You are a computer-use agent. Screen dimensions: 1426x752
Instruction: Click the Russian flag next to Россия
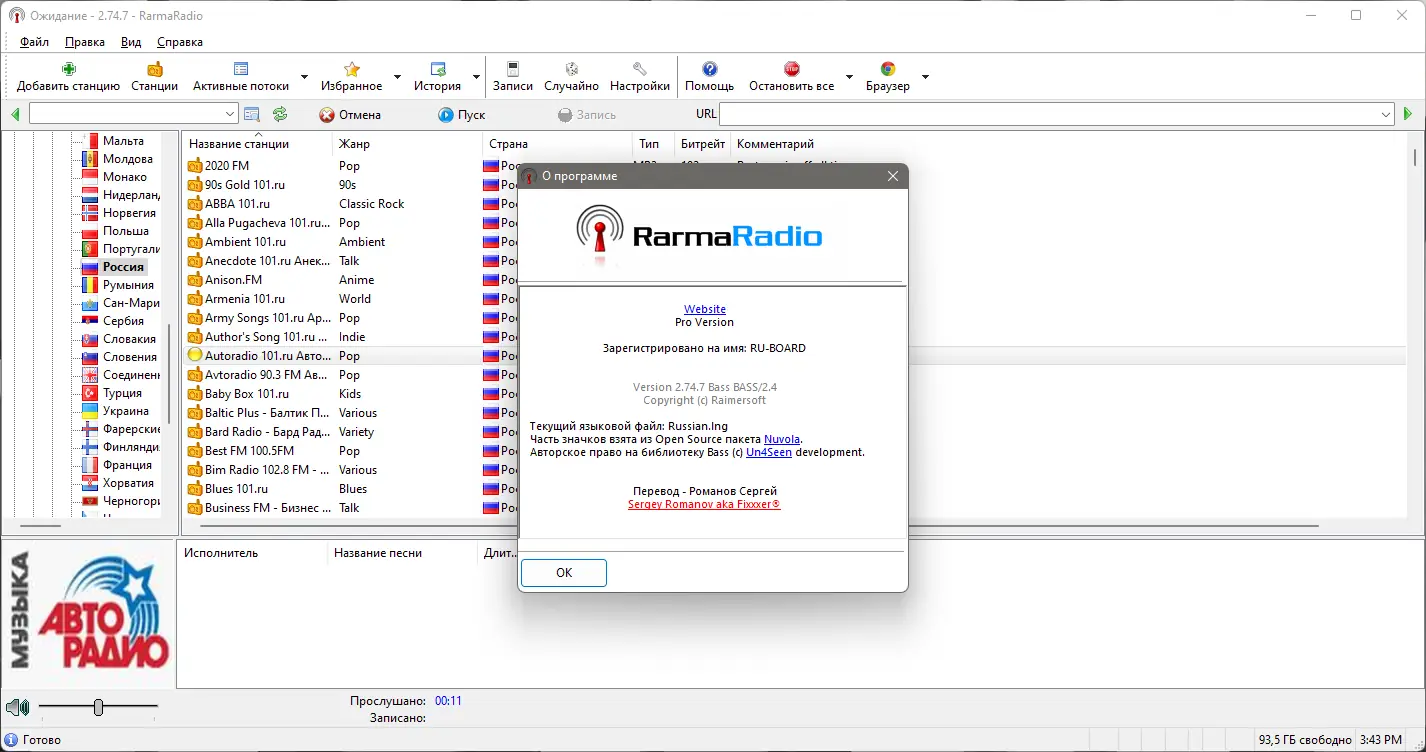[x=89, y=267]
